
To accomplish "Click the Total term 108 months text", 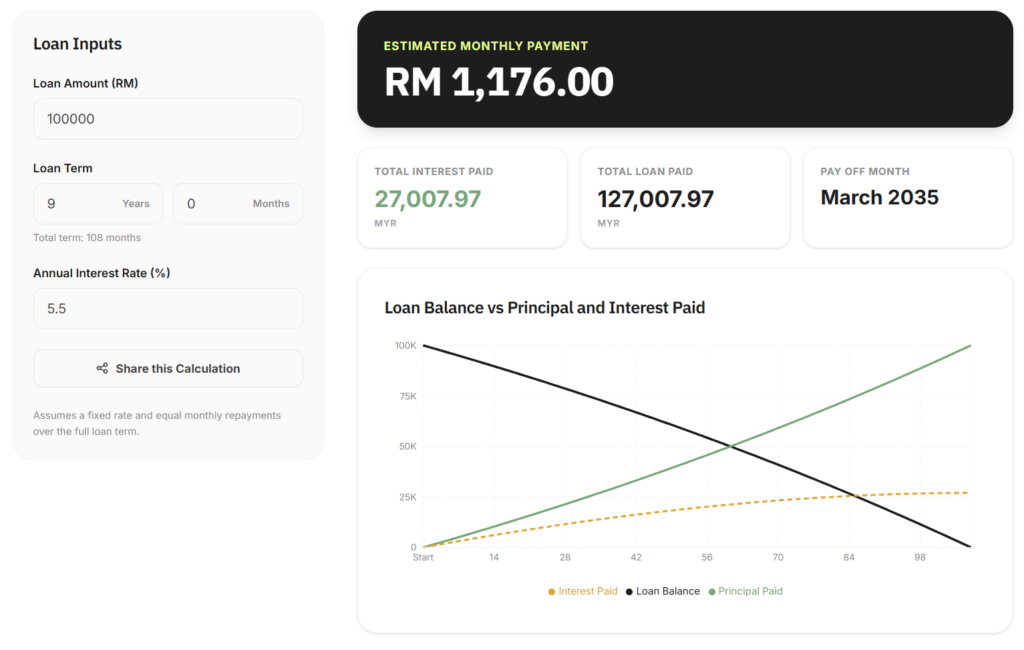I will (88, 237).
